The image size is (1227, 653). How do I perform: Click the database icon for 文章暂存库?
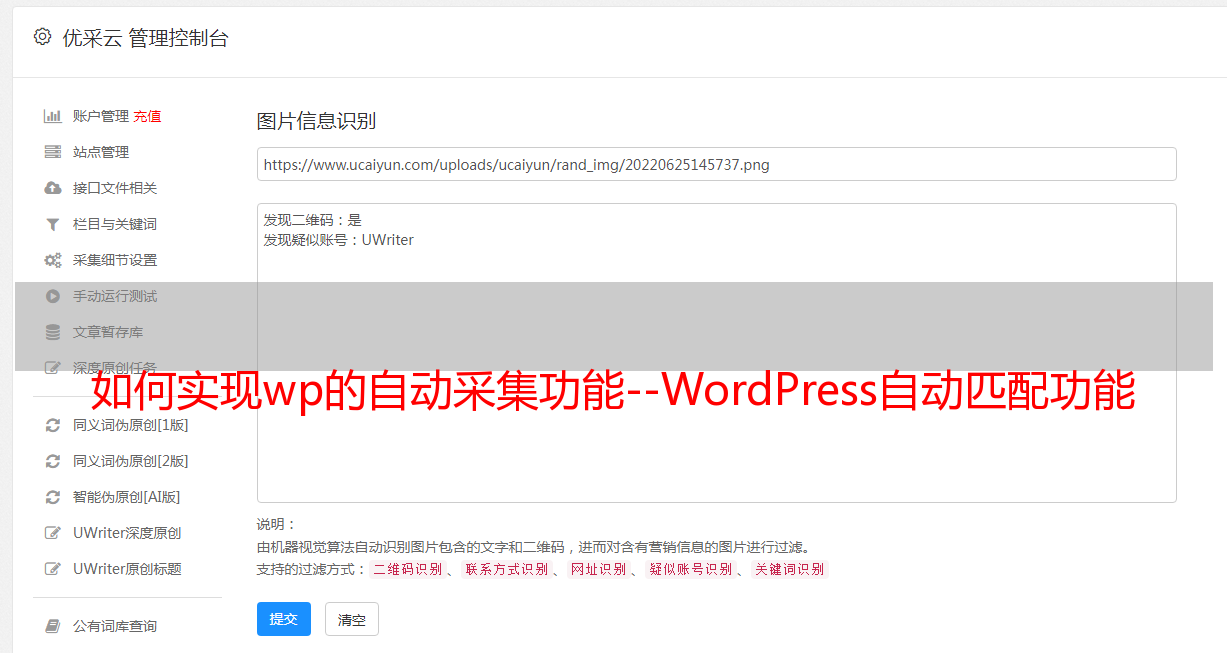53,332
